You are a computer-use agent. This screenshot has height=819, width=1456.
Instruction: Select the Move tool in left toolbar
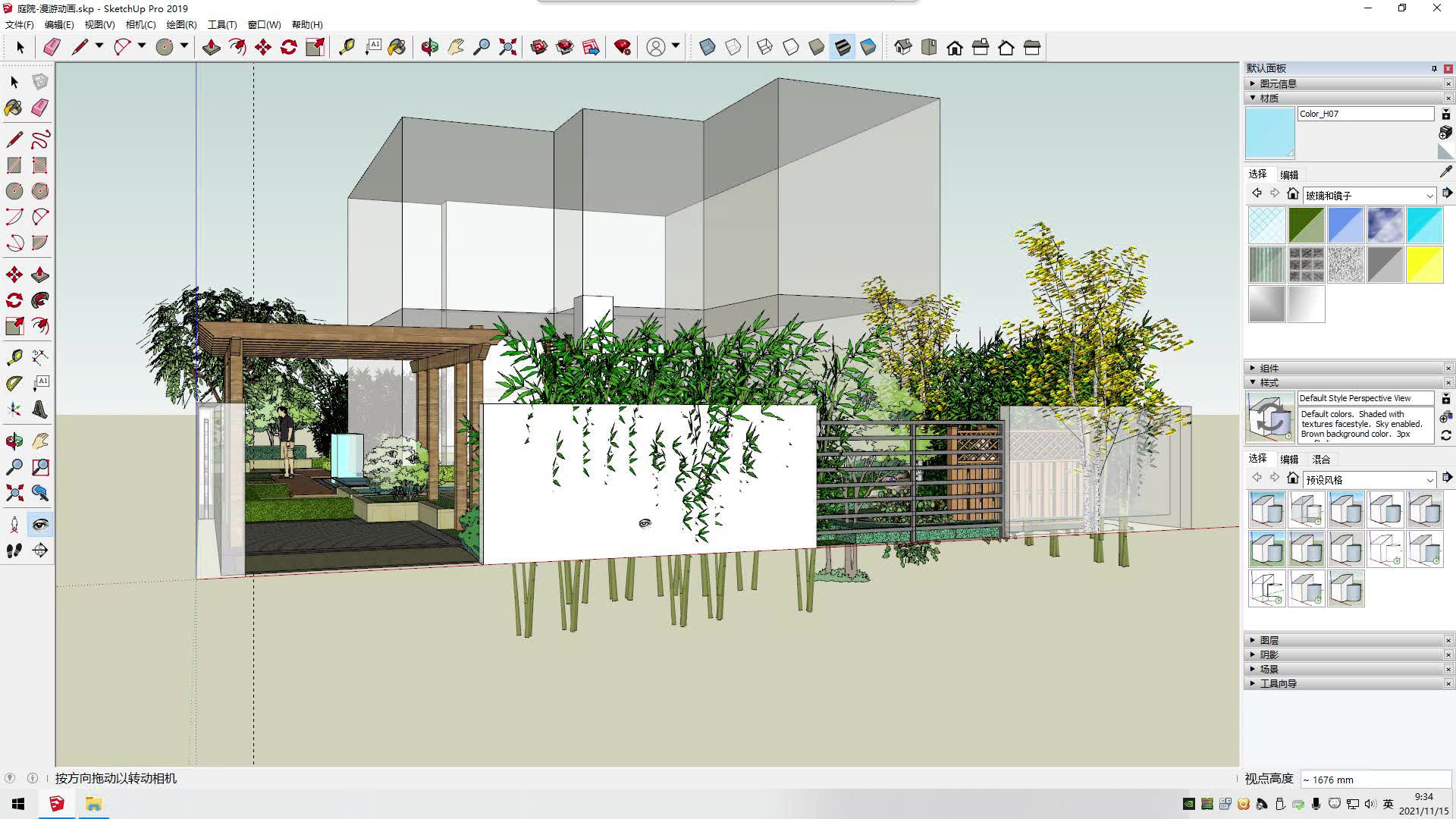click(x=14, y=275)
